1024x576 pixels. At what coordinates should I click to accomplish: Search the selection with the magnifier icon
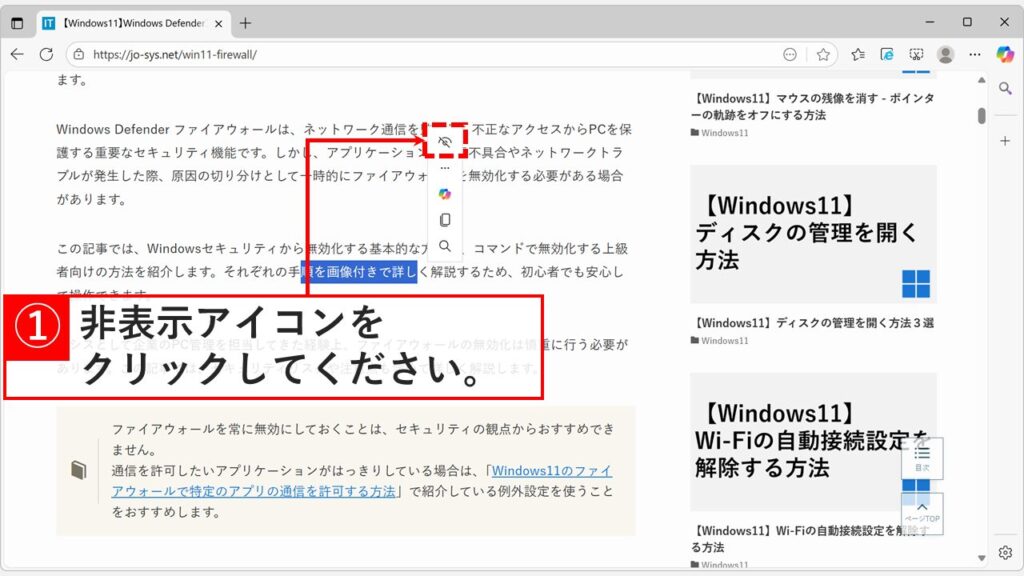click(445, 245)
